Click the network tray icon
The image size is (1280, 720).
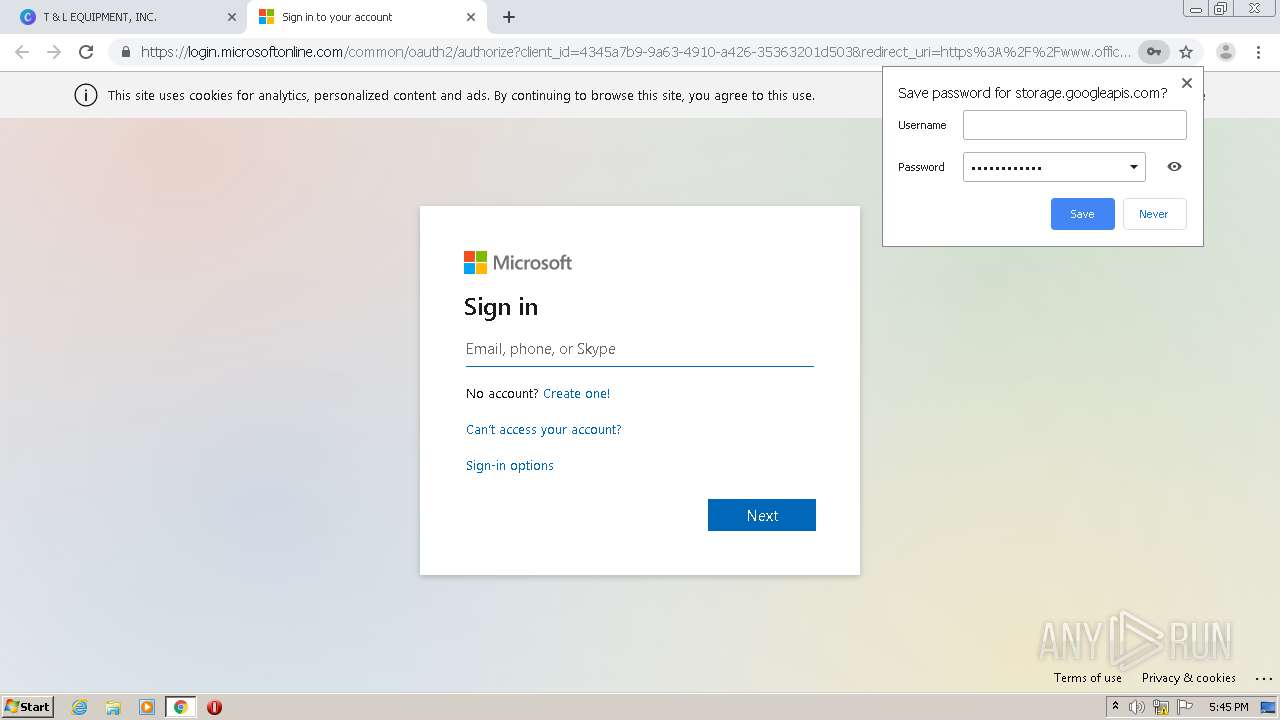pos(1161,707)
